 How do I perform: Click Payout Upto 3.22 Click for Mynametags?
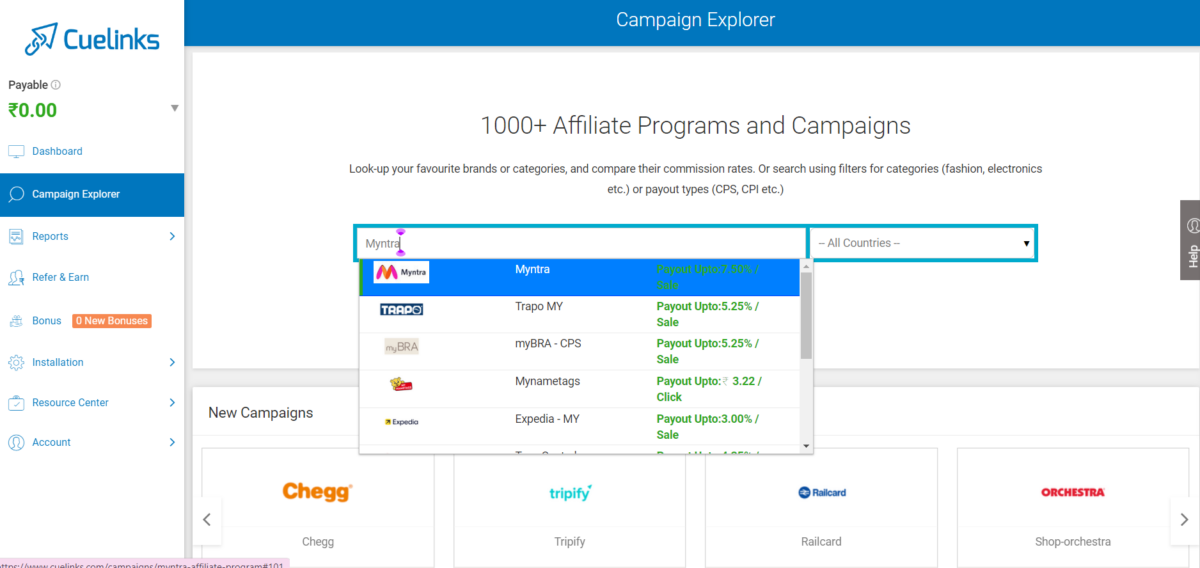pyautogui.click(x=709, y=389)
